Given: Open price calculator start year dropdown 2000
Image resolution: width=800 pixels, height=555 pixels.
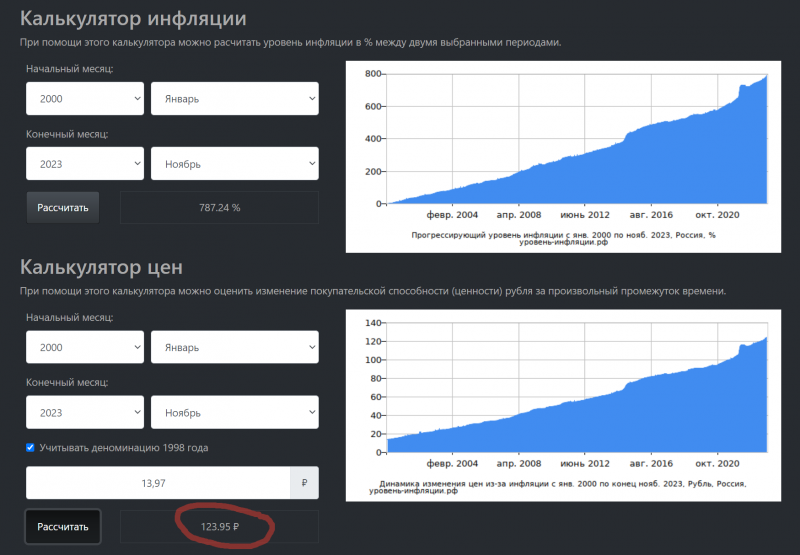Looking at the screenshot, I should (85, 347).
